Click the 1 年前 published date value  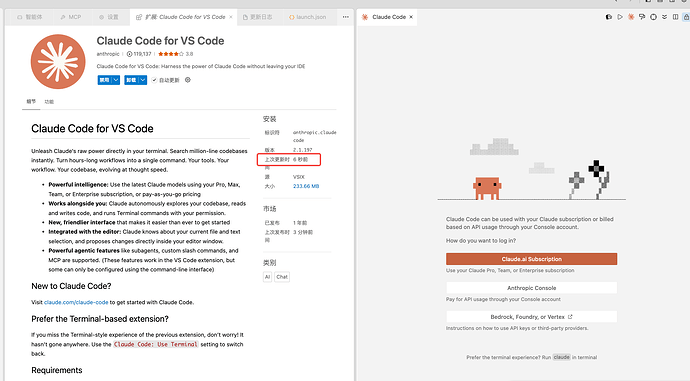(300, 223)
